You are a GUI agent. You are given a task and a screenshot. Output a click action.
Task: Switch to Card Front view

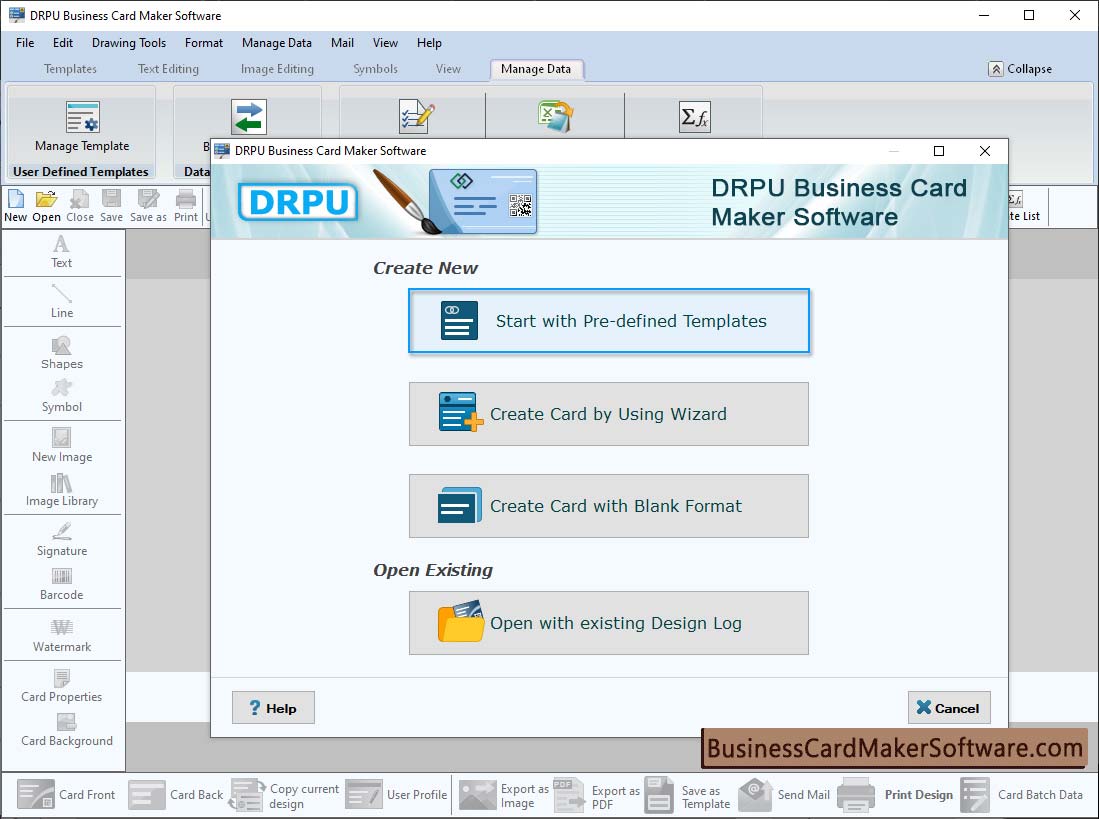(x=66, y=794)
